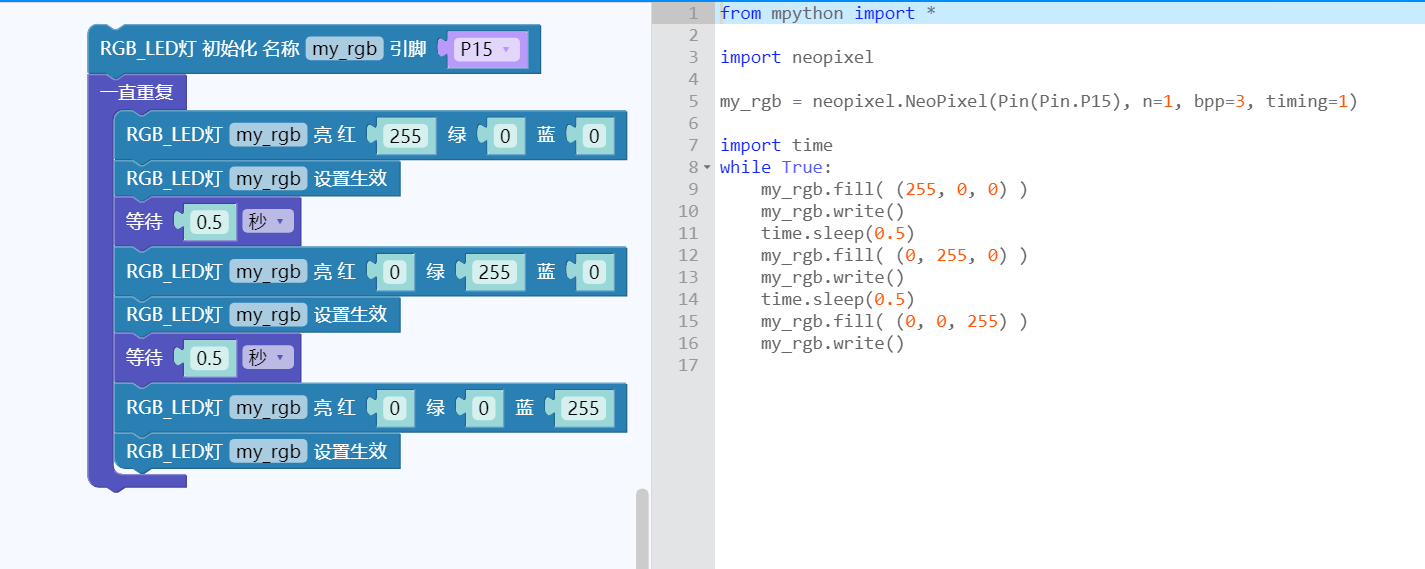Image resolution: width=1425 pixels, height=569 pixels.
Task: Click the first time.sleep(0.5) code line
Action: (837, 233)
